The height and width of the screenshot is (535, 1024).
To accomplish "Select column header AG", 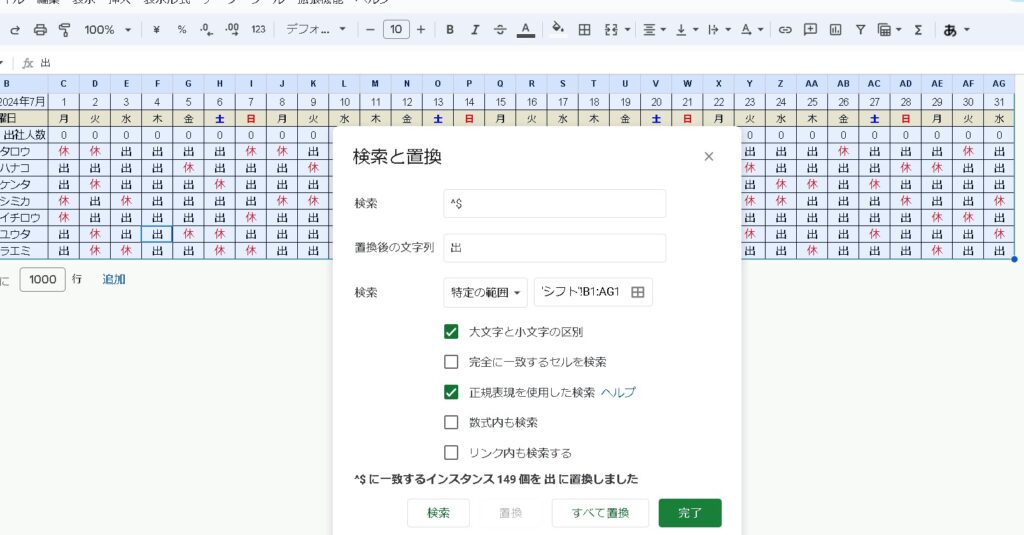I will [999, 83].
